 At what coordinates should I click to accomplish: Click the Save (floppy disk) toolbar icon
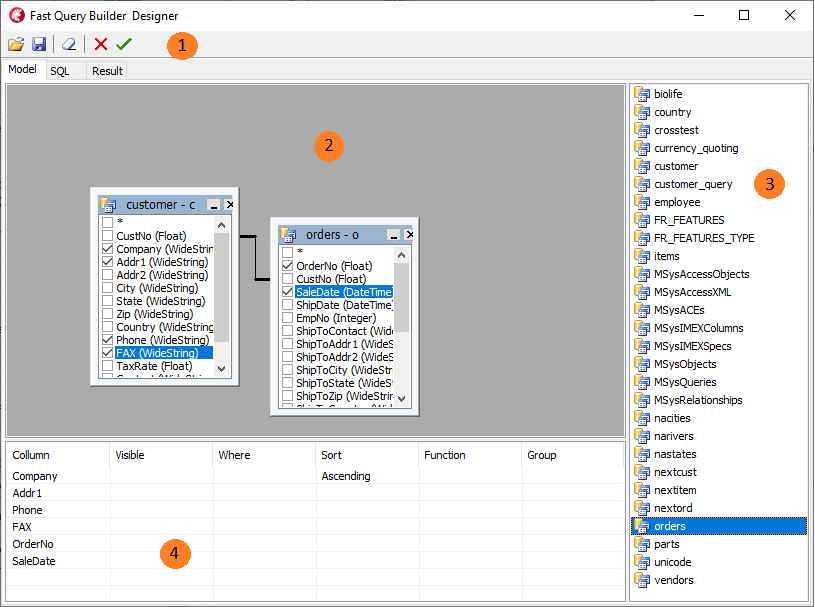[x=39, y=45]
